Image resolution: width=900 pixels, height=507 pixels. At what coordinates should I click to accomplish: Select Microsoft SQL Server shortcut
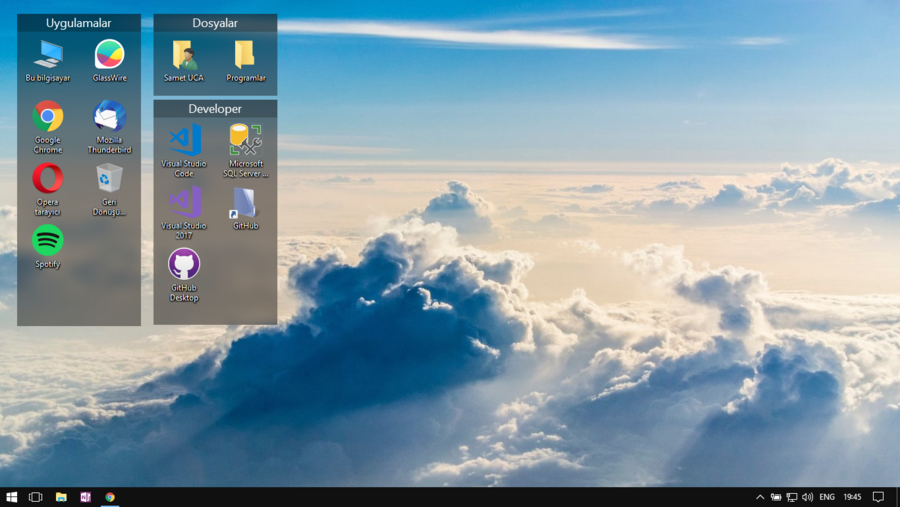(245, 141)
